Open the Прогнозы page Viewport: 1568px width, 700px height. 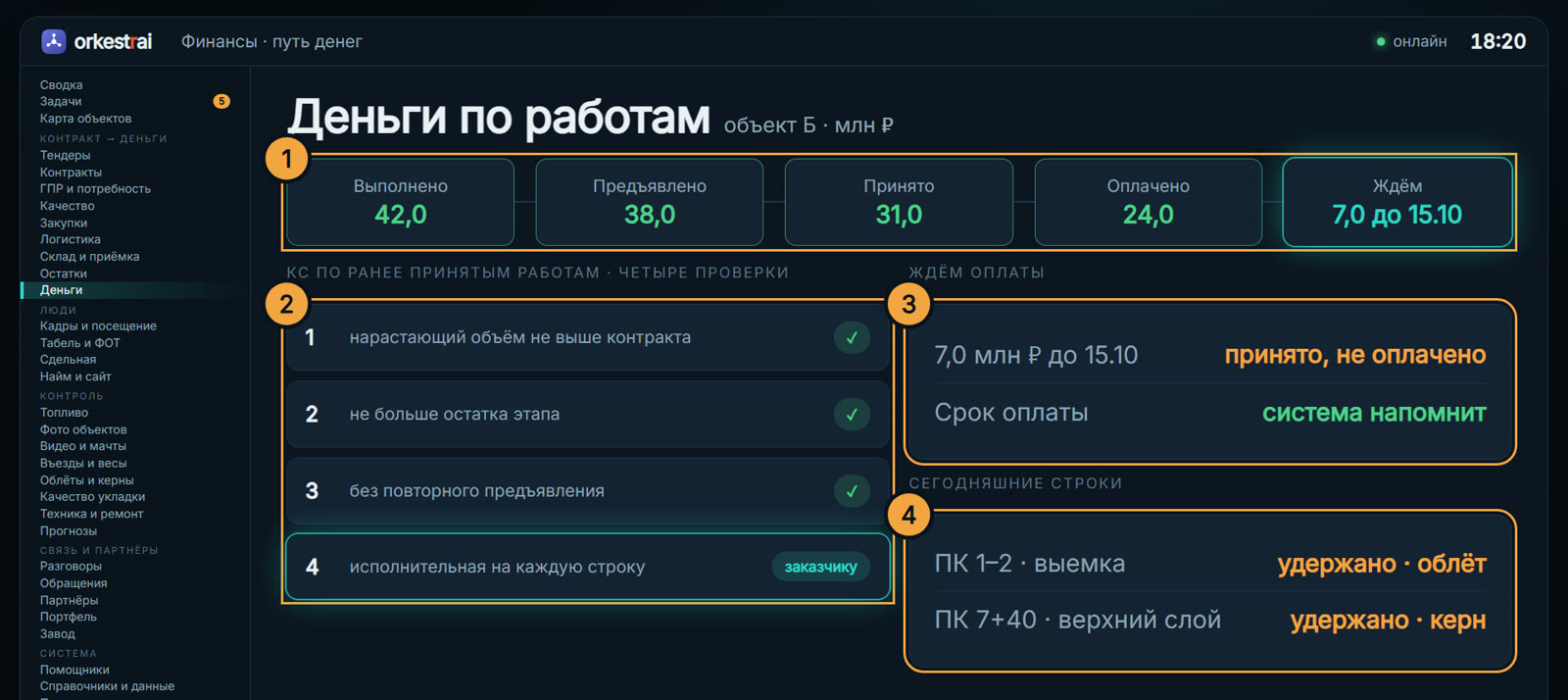(69, 531)
